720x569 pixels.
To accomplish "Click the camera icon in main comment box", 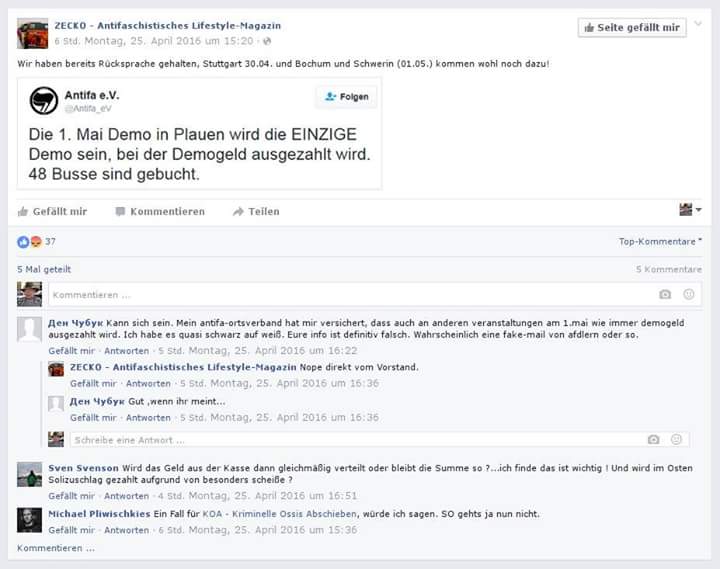I will coord(665,294).
